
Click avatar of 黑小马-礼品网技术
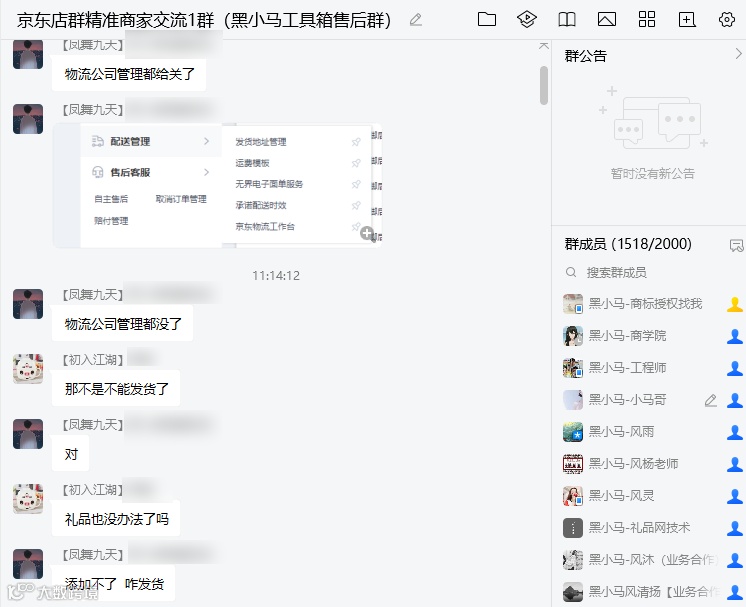pyautogui.click(x=573, y=528)
